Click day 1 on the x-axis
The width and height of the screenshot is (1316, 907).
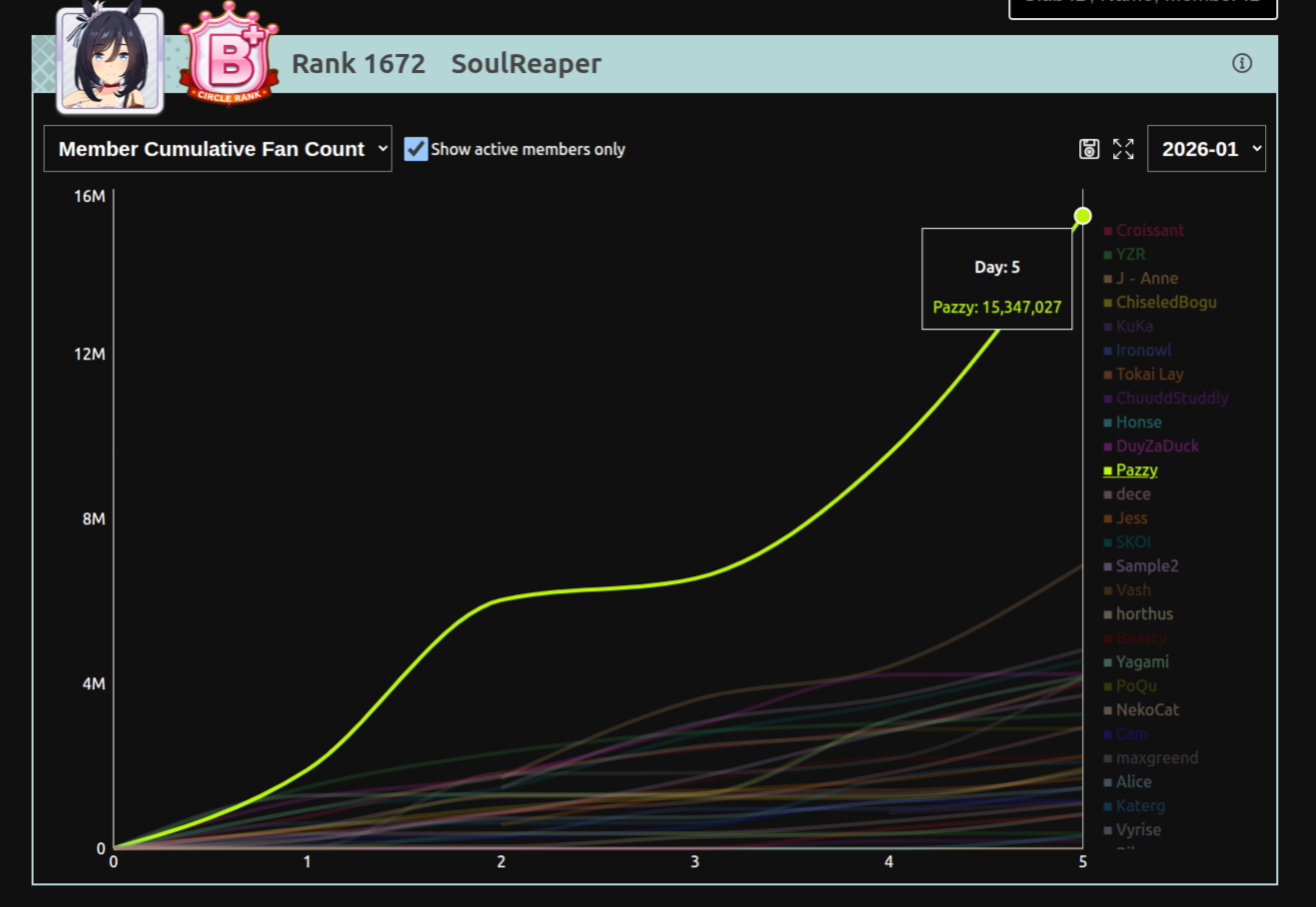click(x=307, y=861)
